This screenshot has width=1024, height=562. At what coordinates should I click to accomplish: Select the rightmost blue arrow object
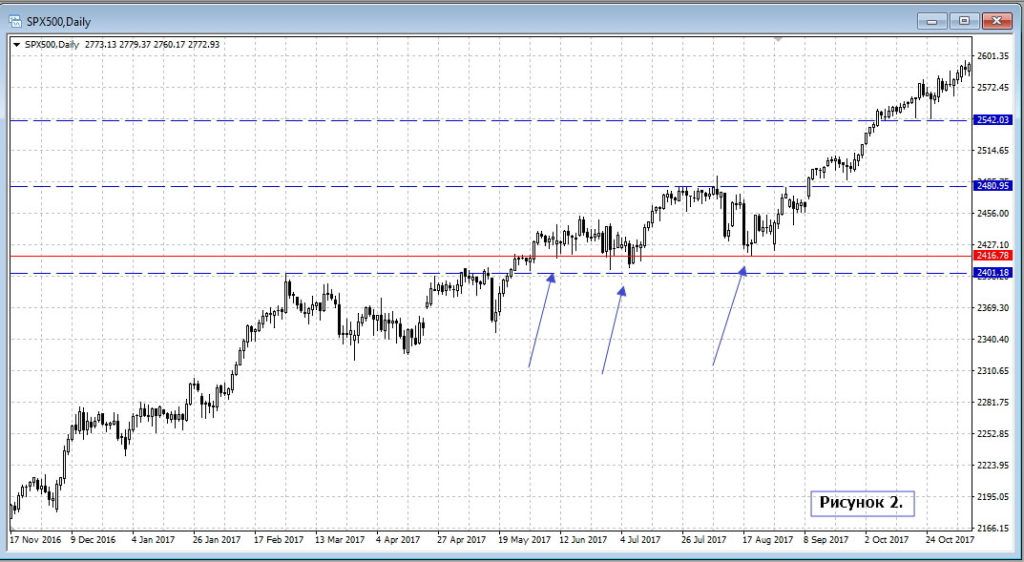[x=729, y=315]
